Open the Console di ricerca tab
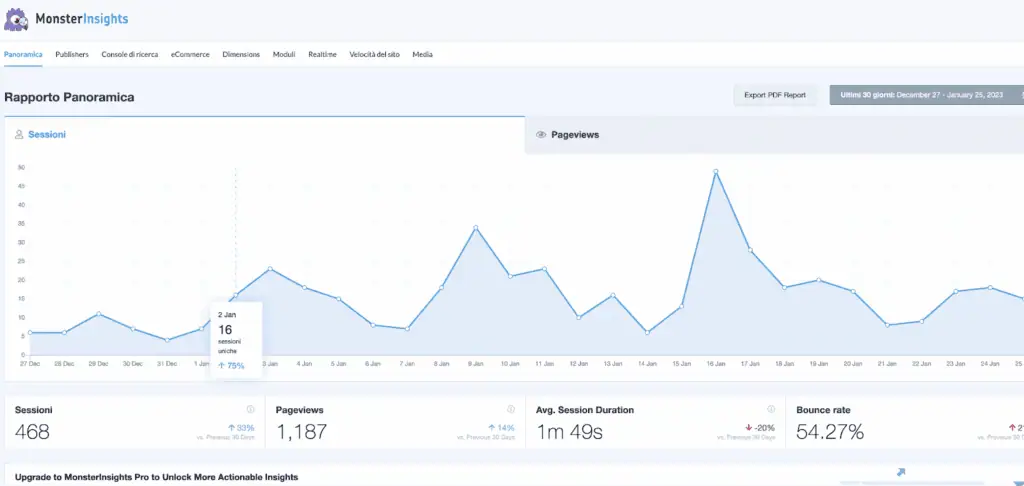 (x=130, y=54)
